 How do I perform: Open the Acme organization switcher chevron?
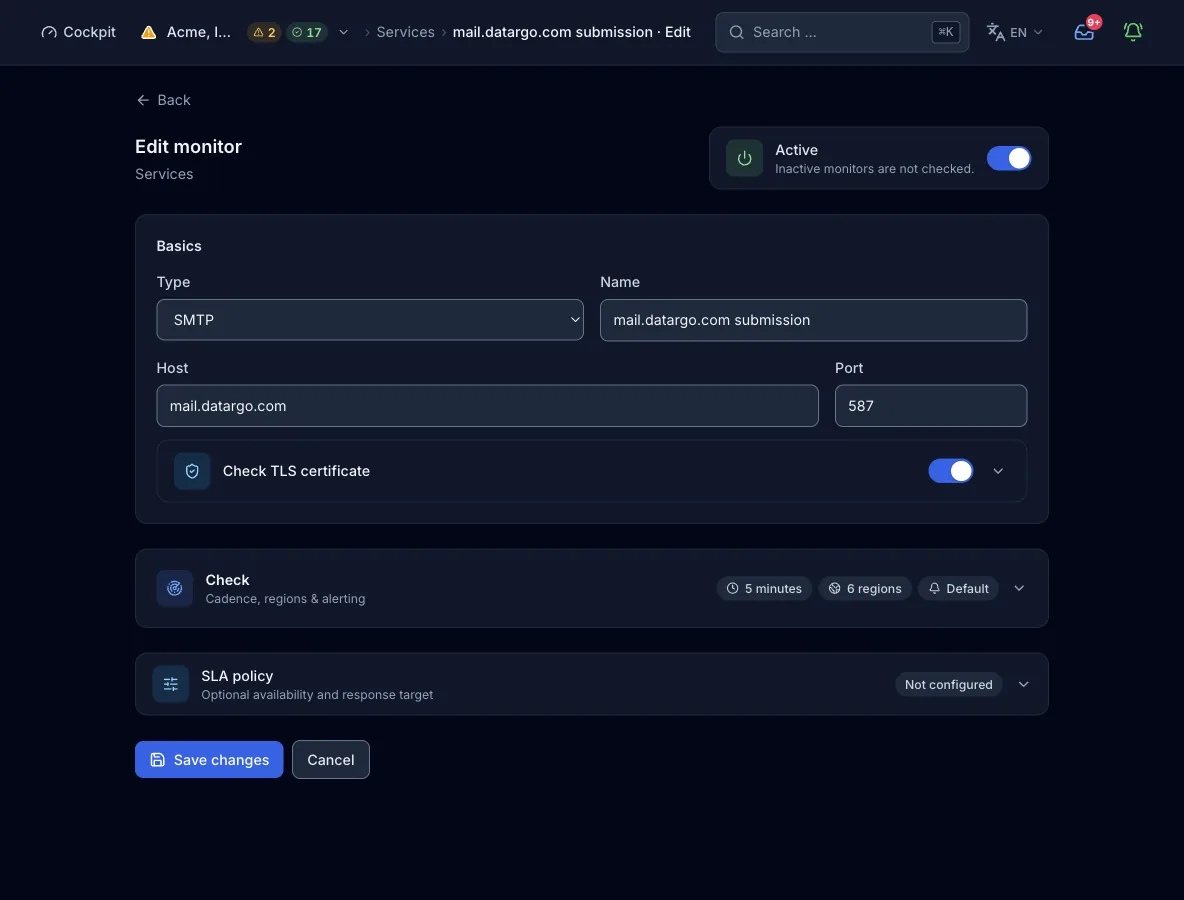[x=344, y=32]
